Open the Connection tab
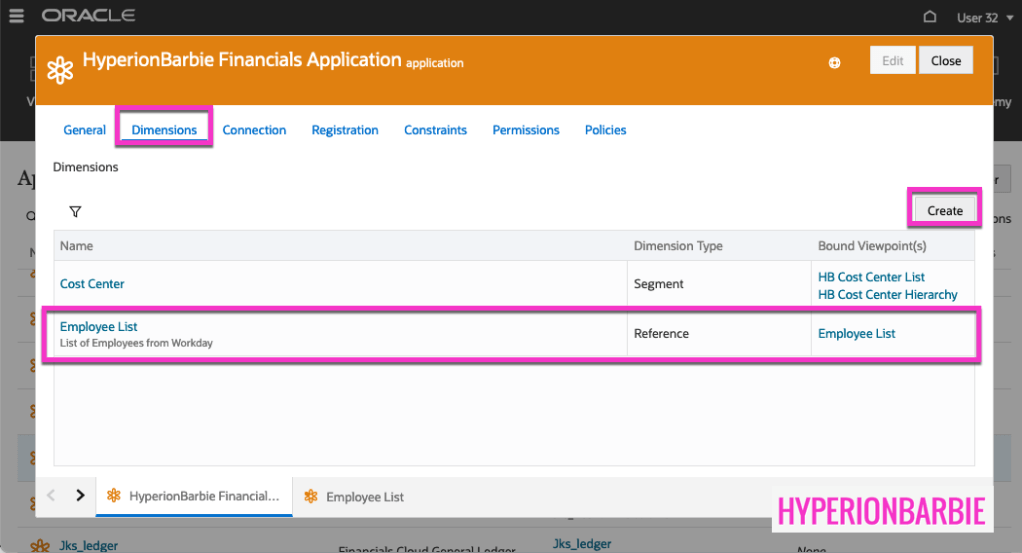This screenshot has width=1022, height=553. coord(254,130)
